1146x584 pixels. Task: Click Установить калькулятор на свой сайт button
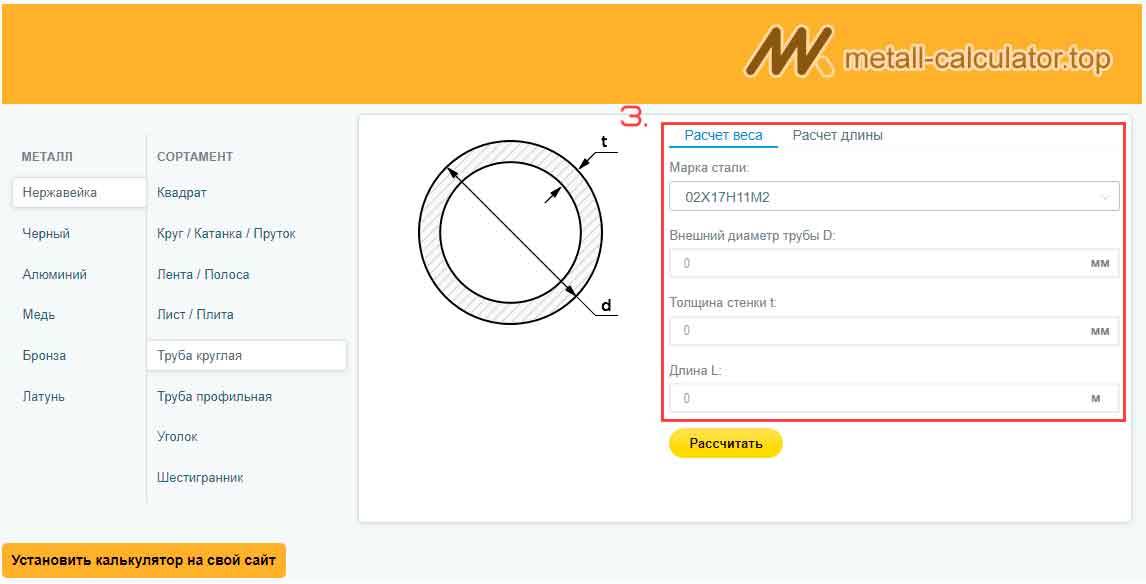(x=144, y=560)
